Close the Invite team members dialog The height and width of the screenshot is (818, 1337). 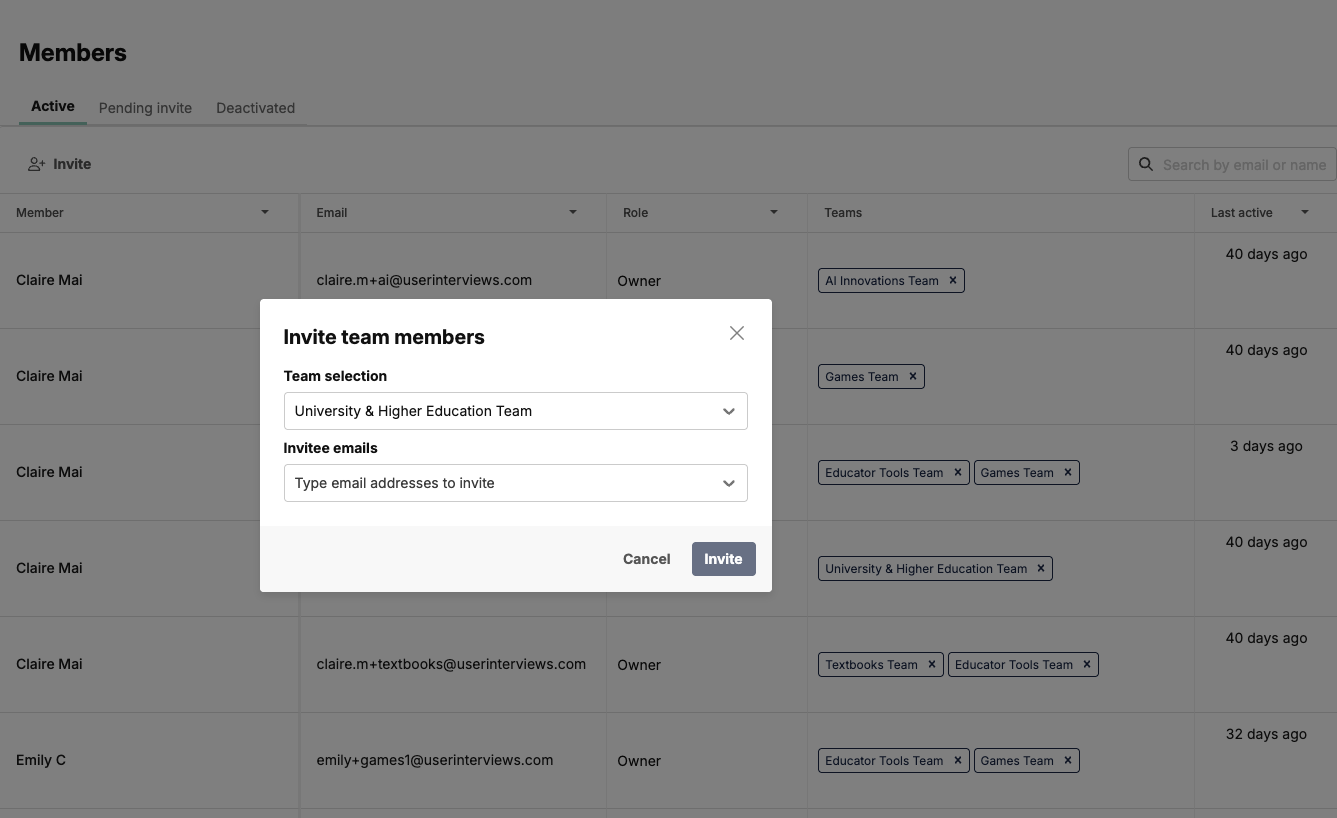pos(737,333)
